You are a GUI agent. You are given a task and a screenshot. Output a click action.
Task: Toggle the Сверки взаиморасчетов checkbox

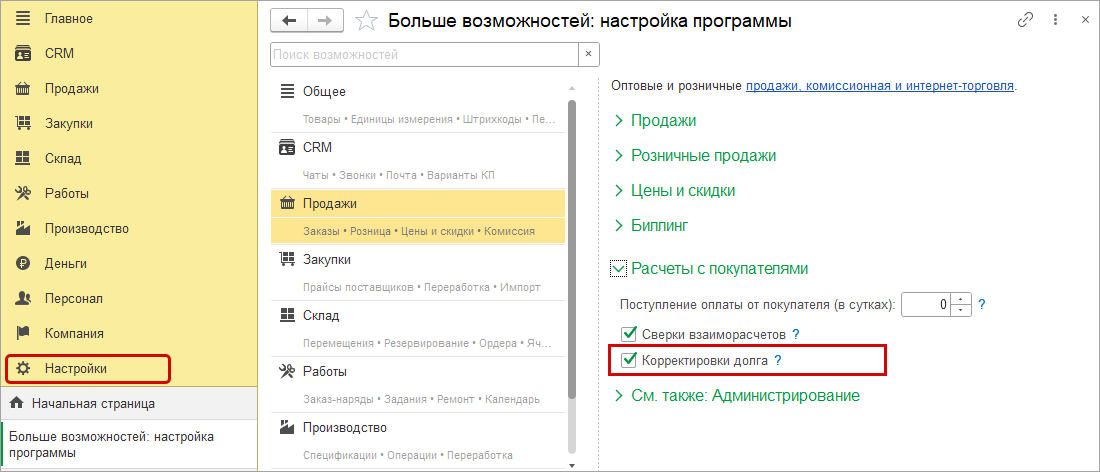tap(629, 334)
